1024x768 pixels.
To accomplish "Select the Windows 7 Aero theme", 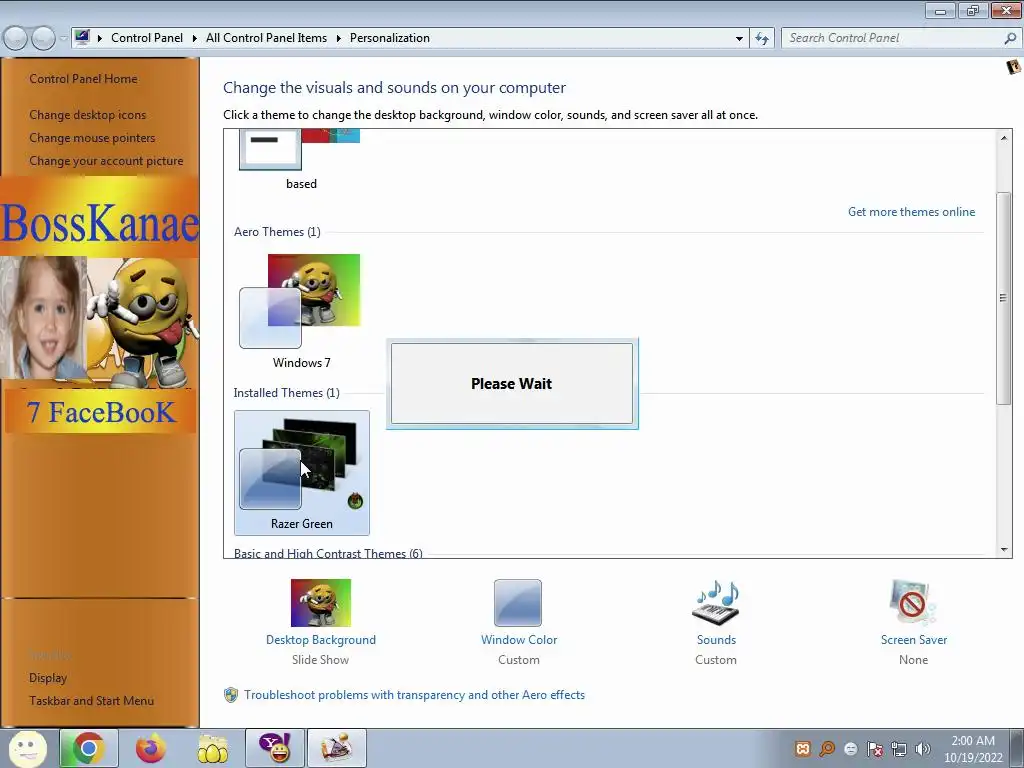I will (301, 312).
